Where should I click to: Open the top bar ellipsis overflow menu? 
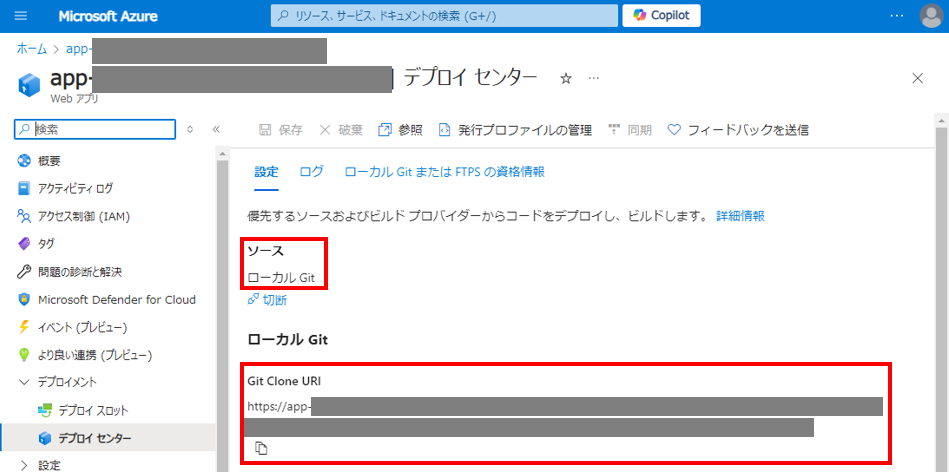point(897,16)
